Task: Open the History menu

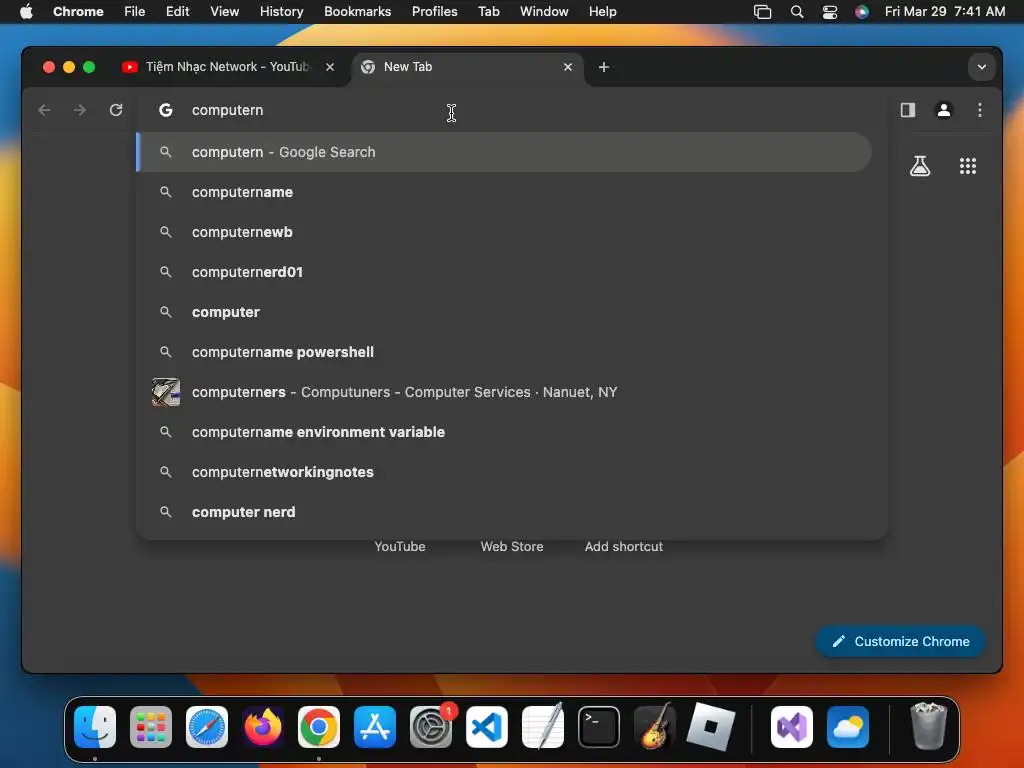Action: (x=281, y=12)
